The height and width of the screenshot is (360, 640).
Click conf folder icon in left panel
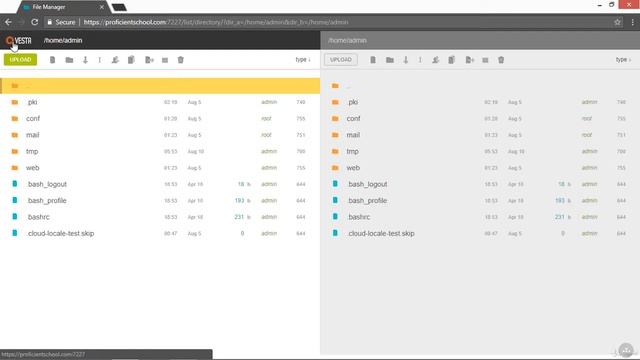(15, 118)
